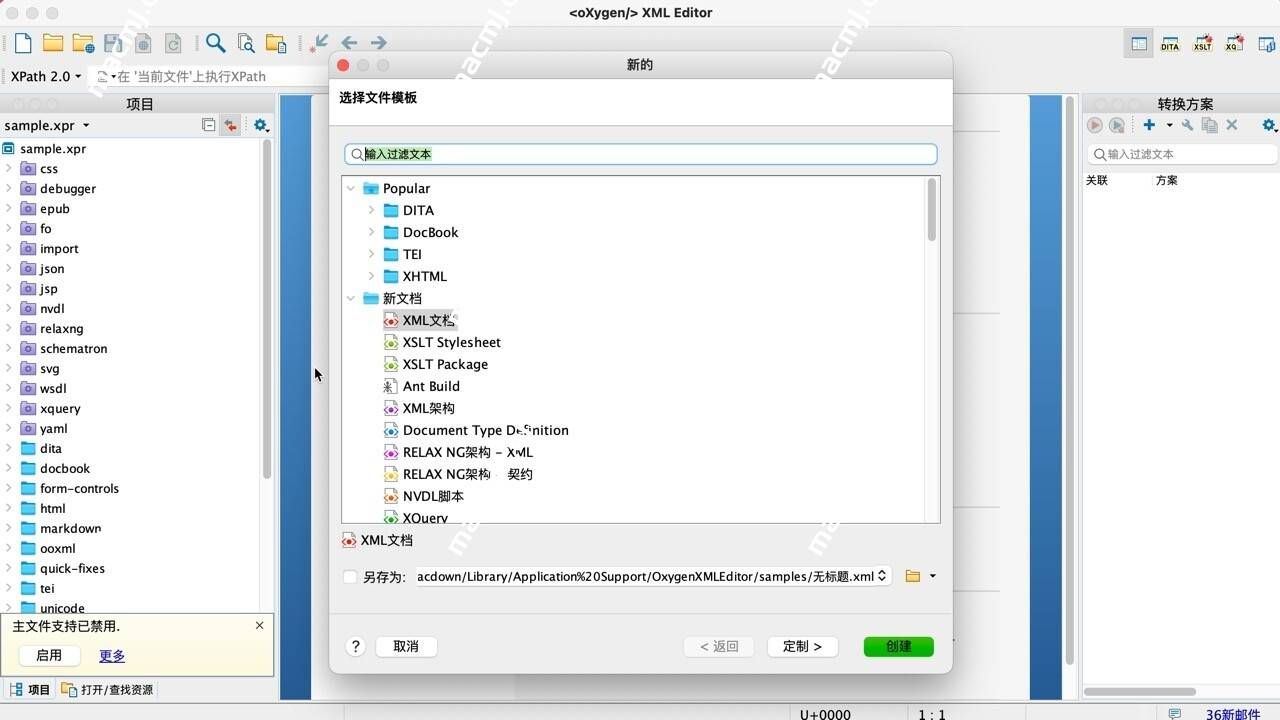Image resolution: width=1280 pixels, height=720 pixels.
Task: Click the help question mark button
Action: (x=355, y=646)
